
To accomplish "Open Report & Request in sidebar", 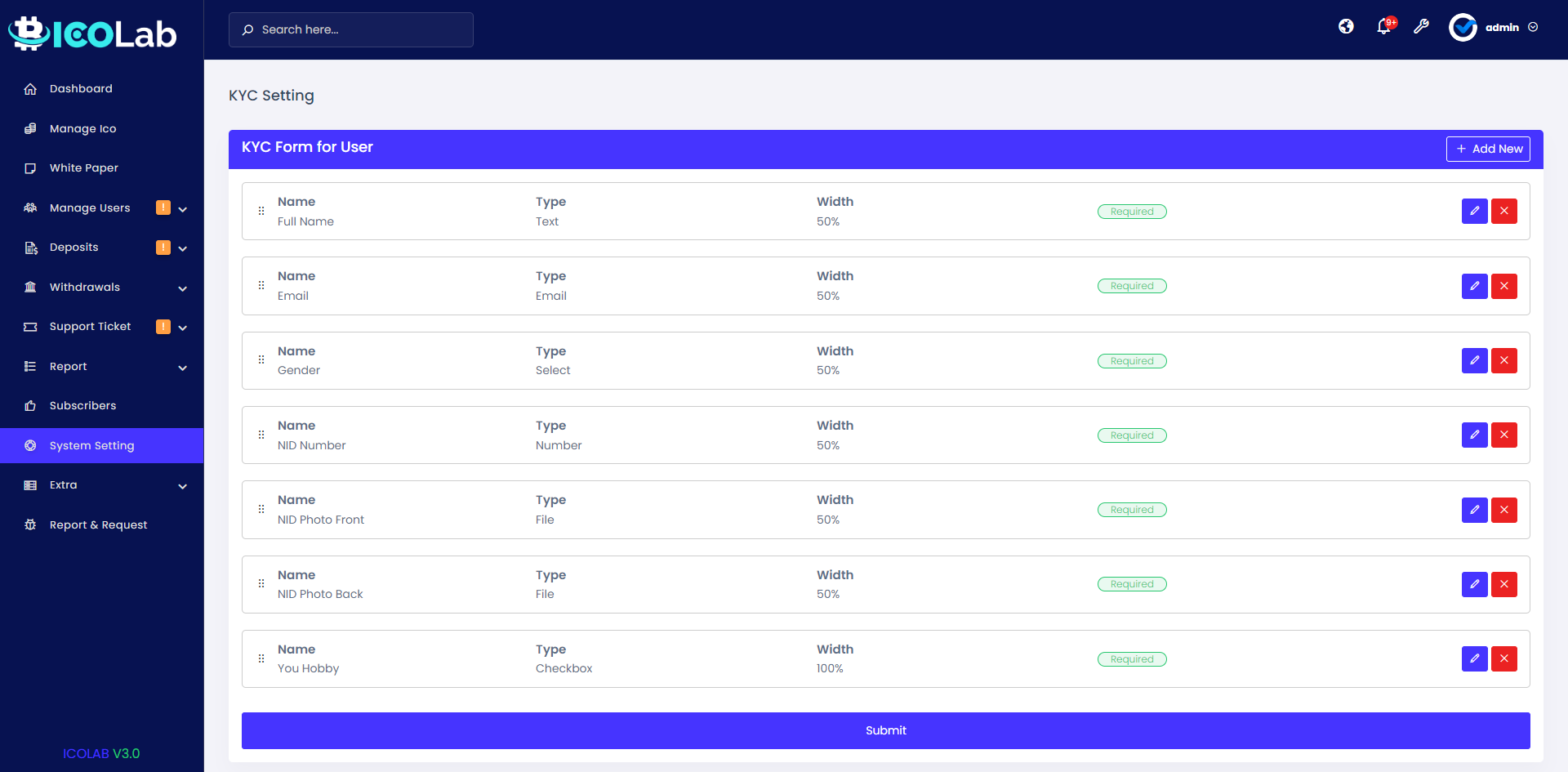I will point(102,524).
